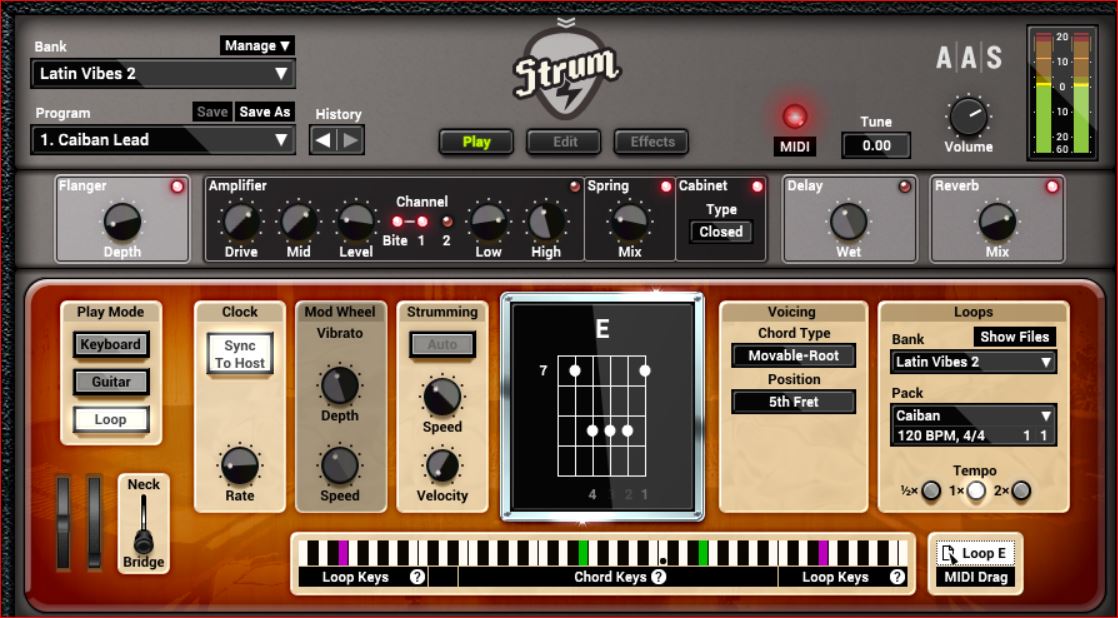1118x618 pixels.
Task: Click the MIDI Drag loop file icon
Action: pos(948,554)
